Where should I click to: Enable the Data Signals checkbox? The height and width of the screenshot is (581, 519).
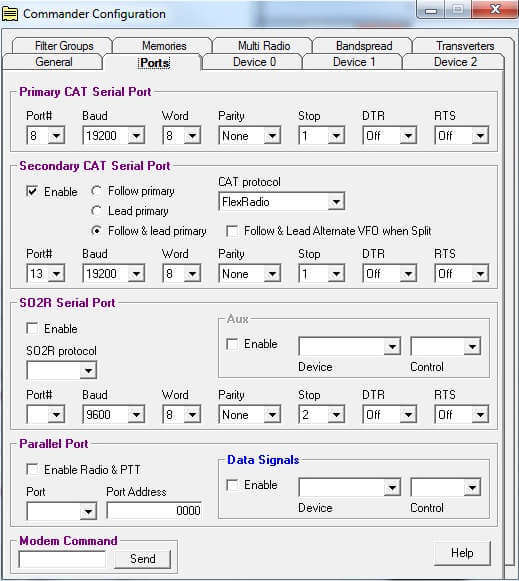[x=232, y=485]
